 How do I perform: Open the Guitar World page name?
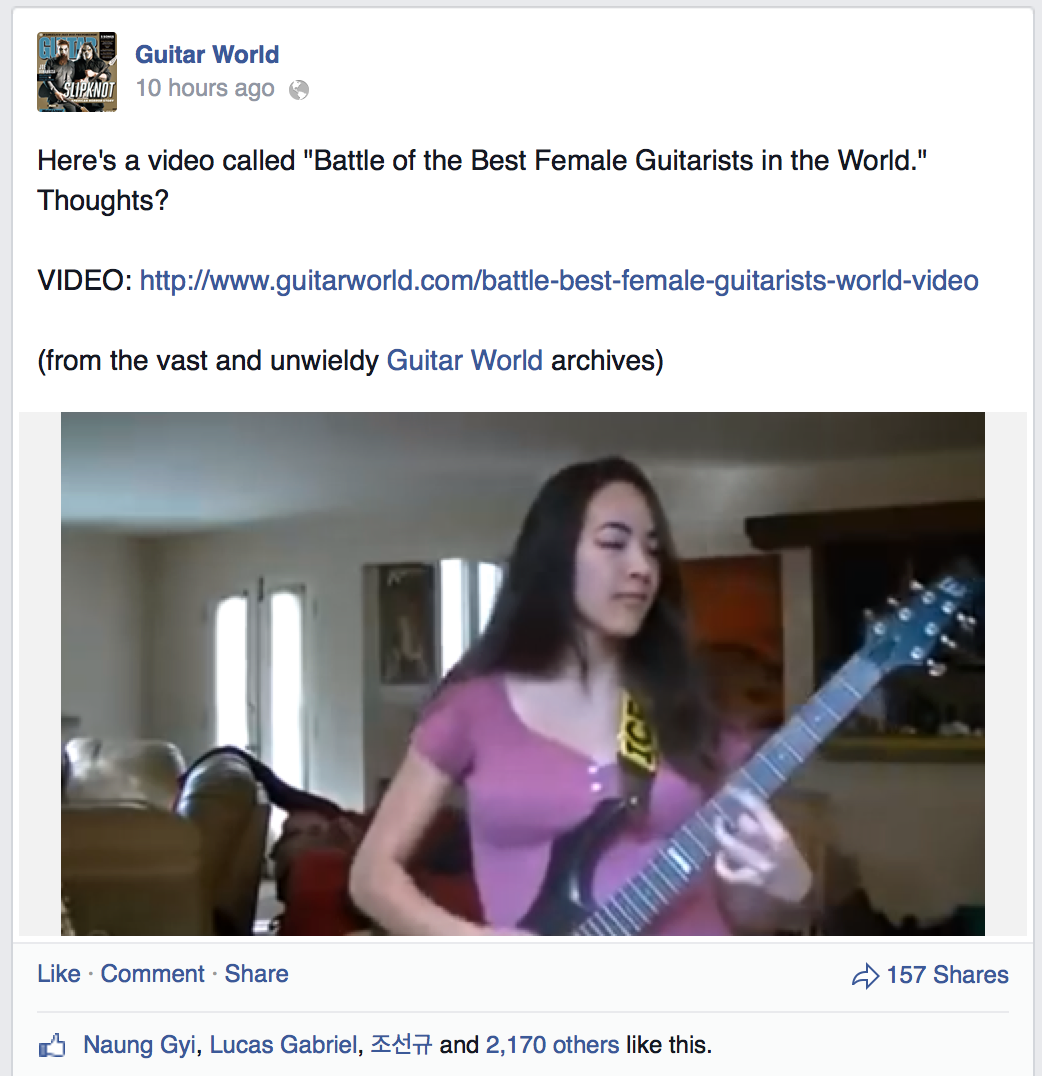point(207,54)
